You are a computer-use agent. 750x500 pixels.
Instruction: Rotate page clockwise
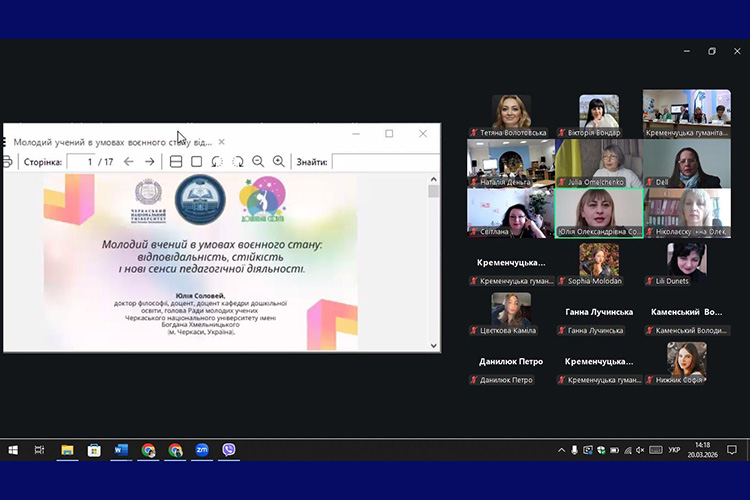(x=238, y=162)
